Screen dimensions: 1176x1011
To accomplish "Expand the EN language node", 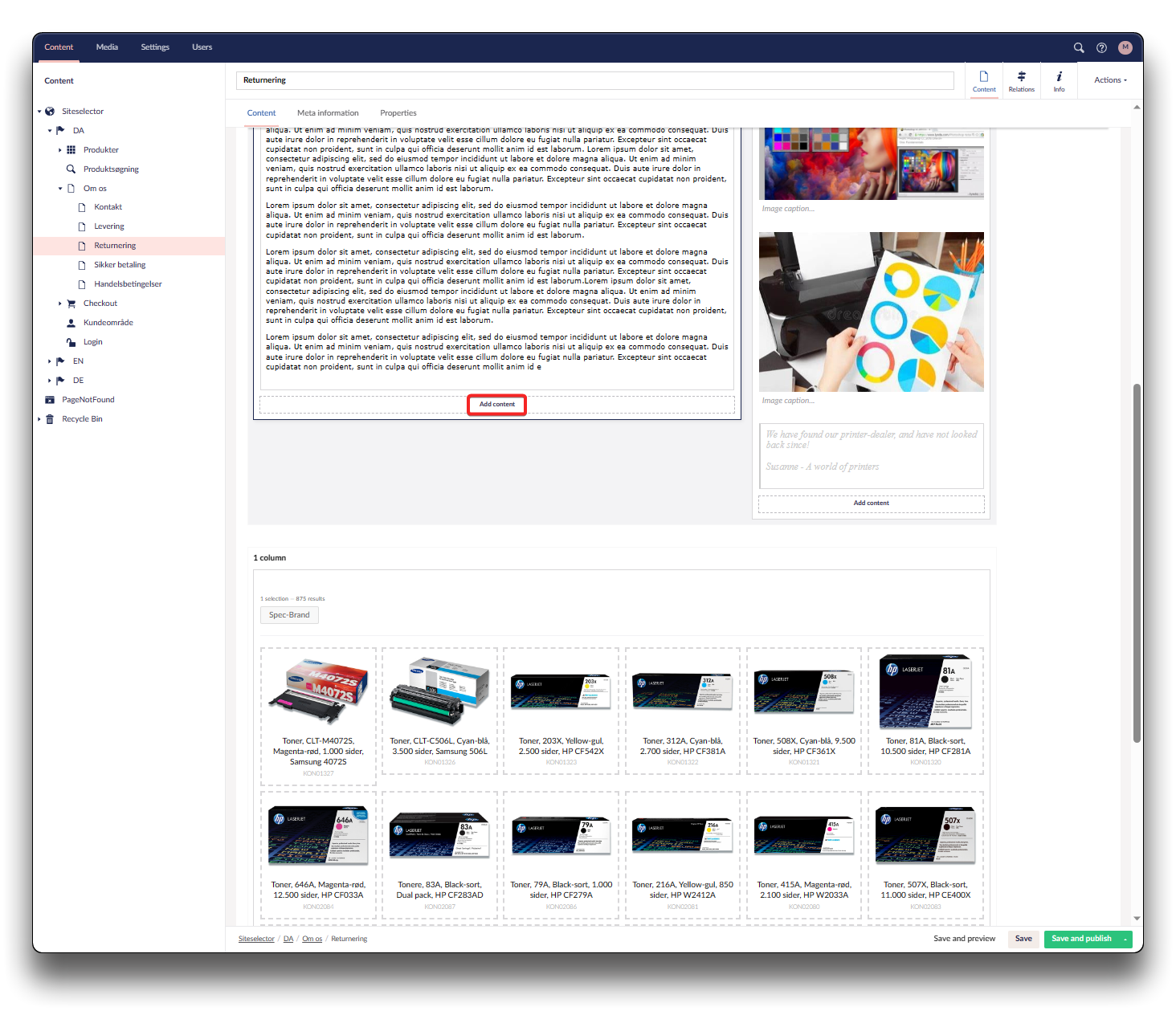I will (50, 361).
